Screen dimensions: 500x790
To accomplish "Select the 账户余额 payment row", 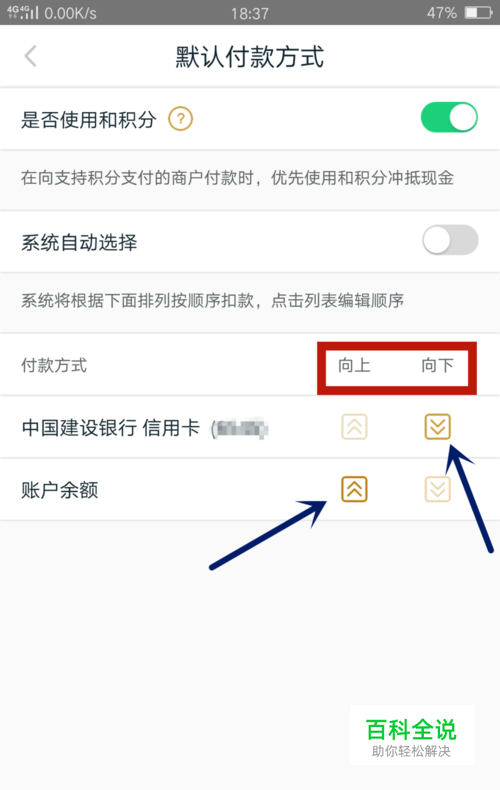I will [250, 490].
